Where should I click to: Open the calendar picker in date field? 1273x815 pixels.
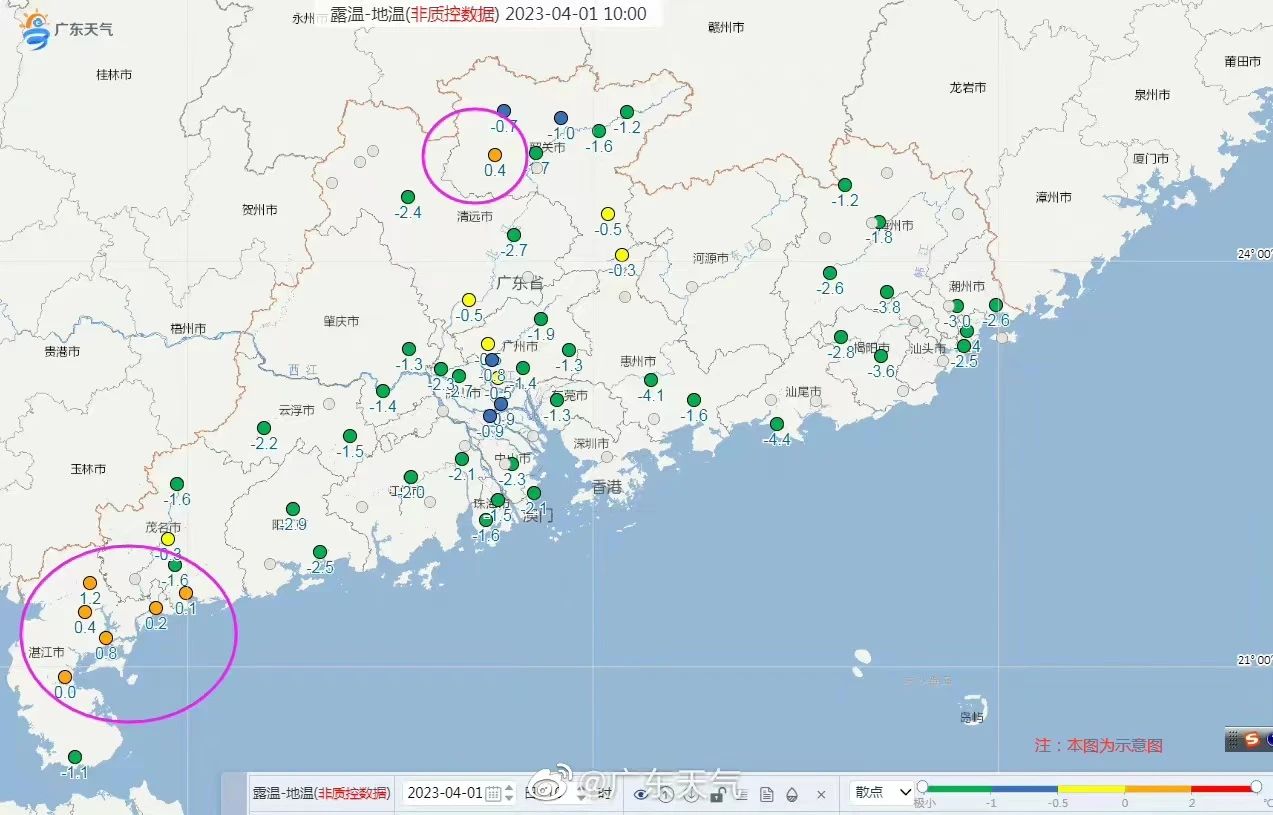point(492,794)
